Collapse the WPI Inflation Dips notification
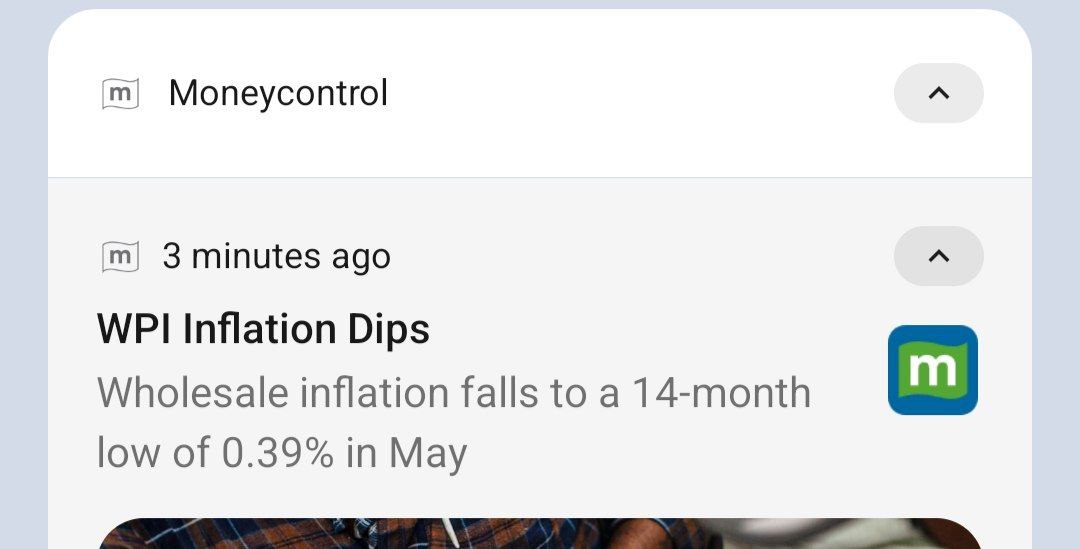Image resolution: width=1080 pixels, height=549 pixels. point(938,256)
